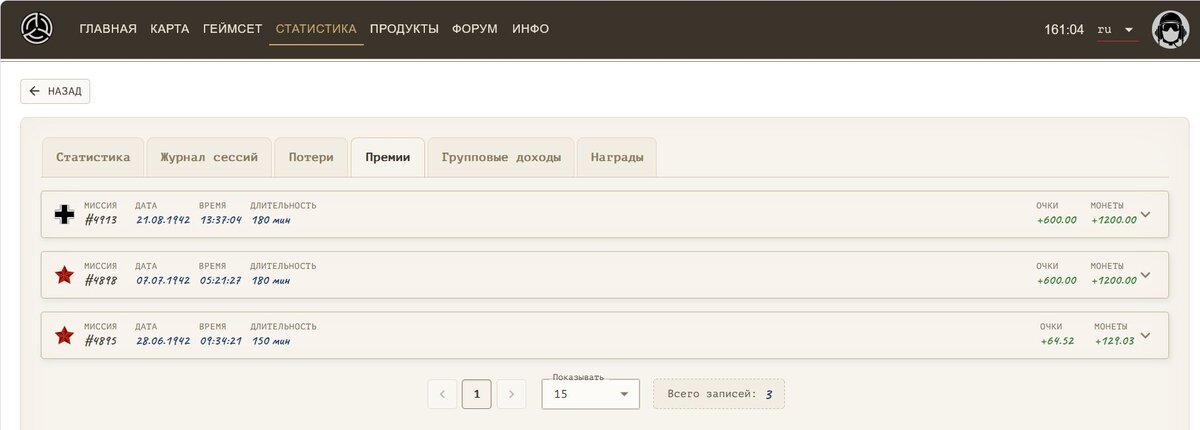Click the German cross icon of mission #4913
This screenshot has width=1200, height=430.
pos(64,214)
